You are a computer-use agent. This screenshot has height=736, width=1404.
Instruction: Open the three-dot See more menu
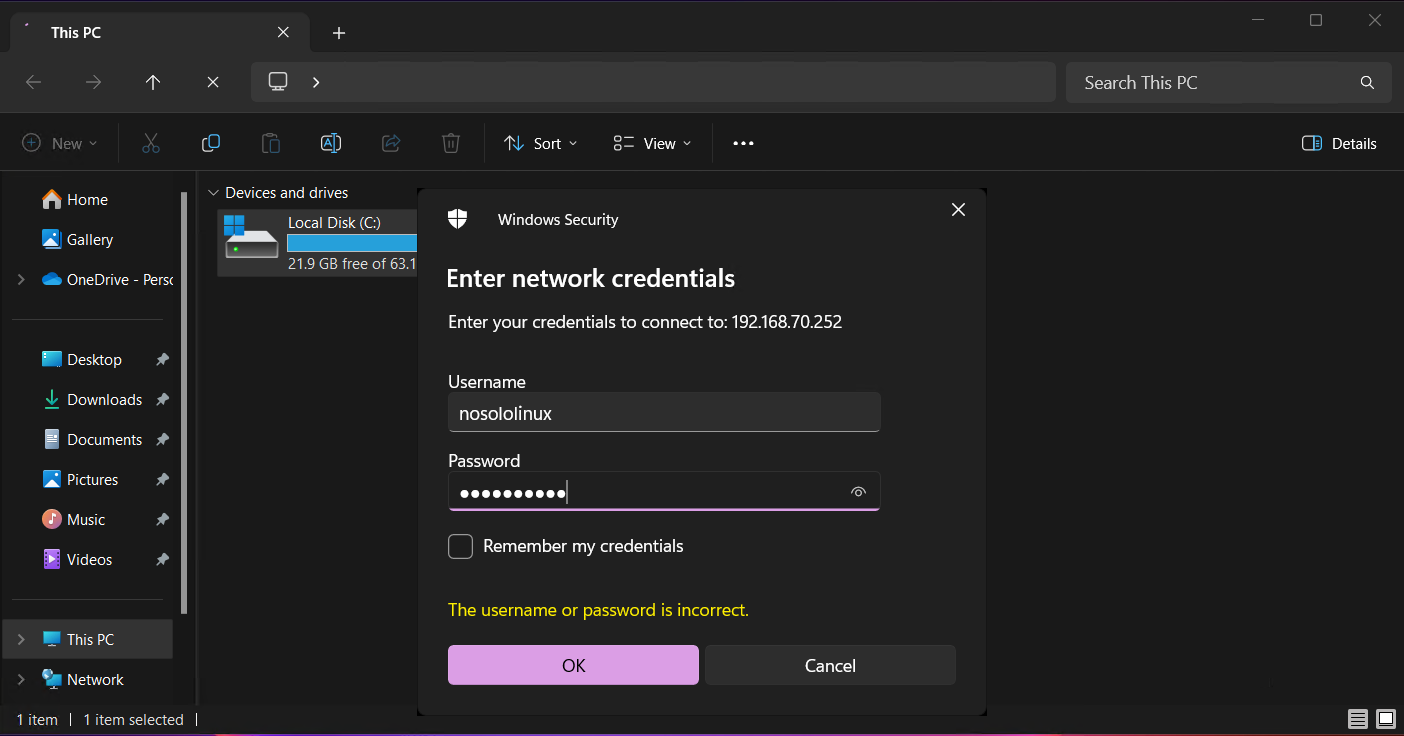coord(743,143)
